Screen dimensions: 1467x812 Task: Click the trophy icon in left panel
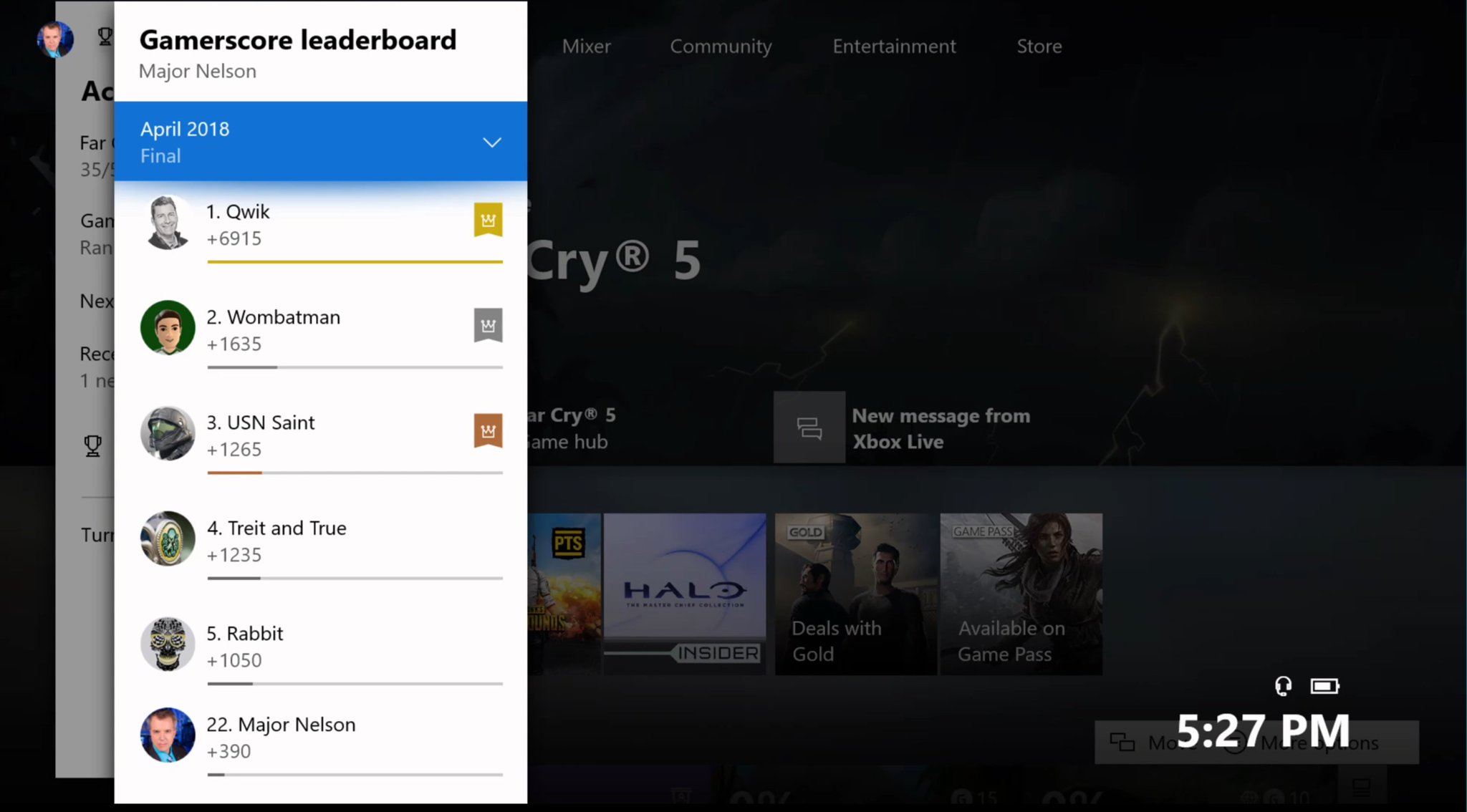(x=92, y=446)
